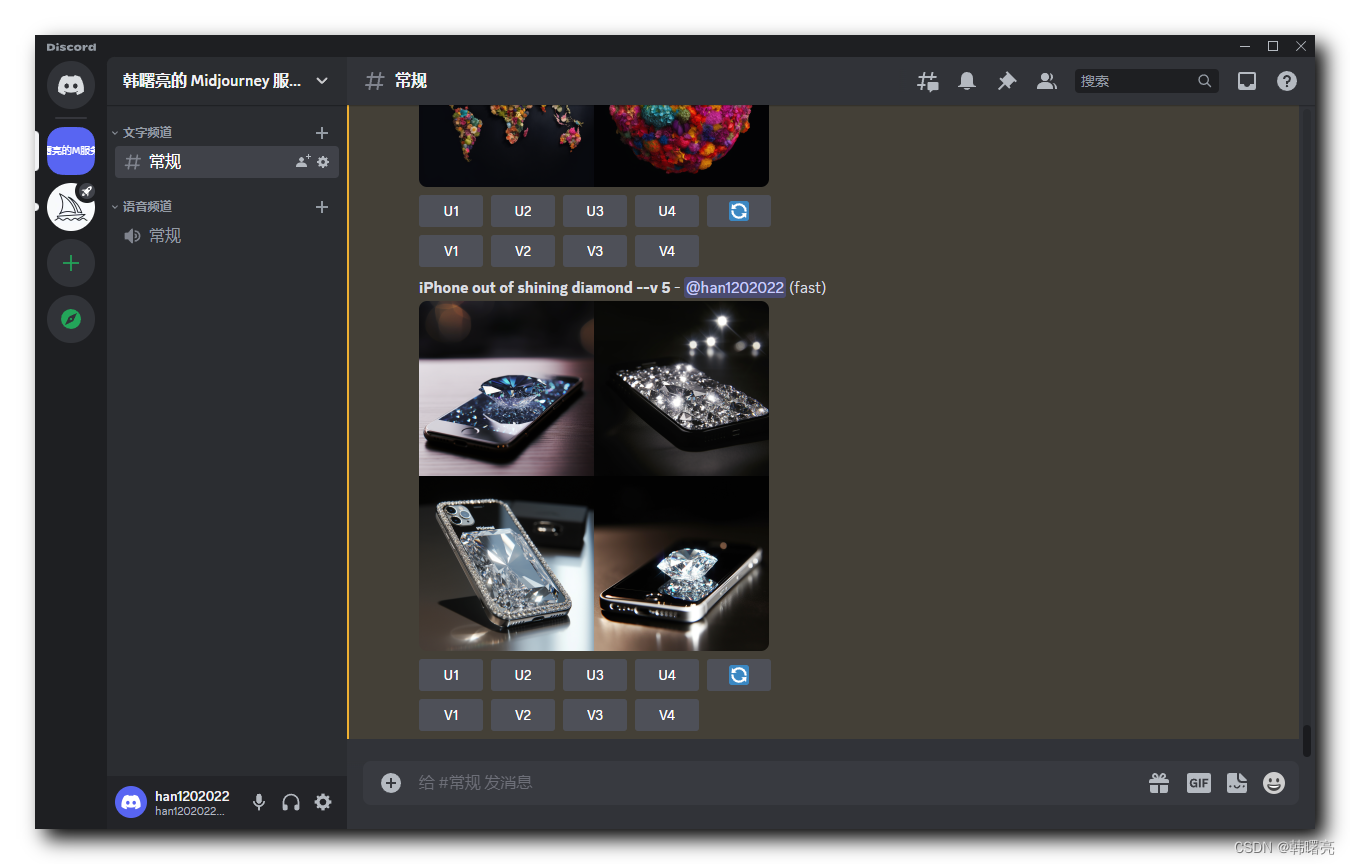The image size is (1350, 864).
Task: Explore discoverable servers compass icon
Action: tap(71, 319)
